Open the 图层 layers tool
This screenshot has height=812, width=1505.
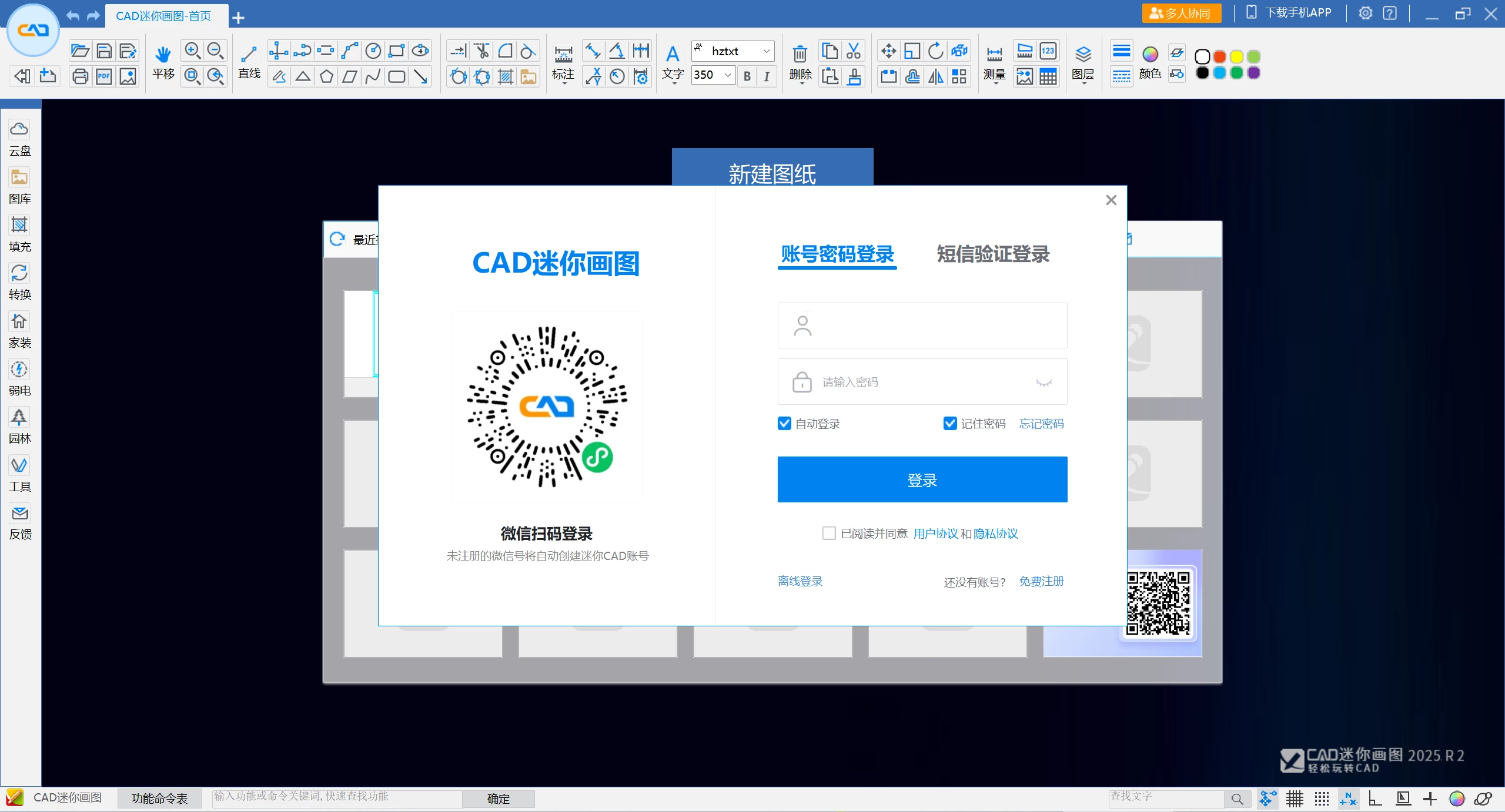click(1083, 55)
